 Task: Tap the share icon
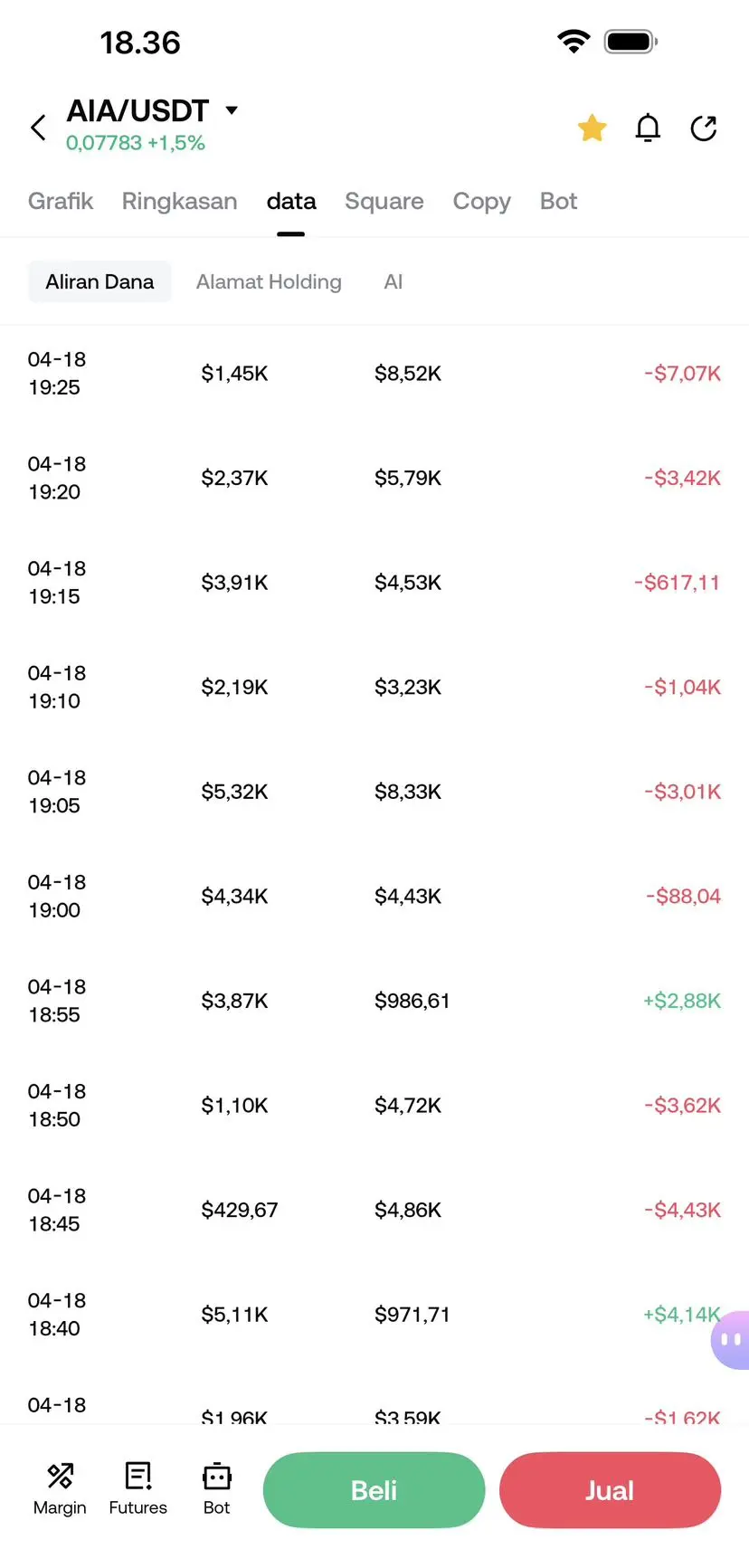tap(704, 128)
